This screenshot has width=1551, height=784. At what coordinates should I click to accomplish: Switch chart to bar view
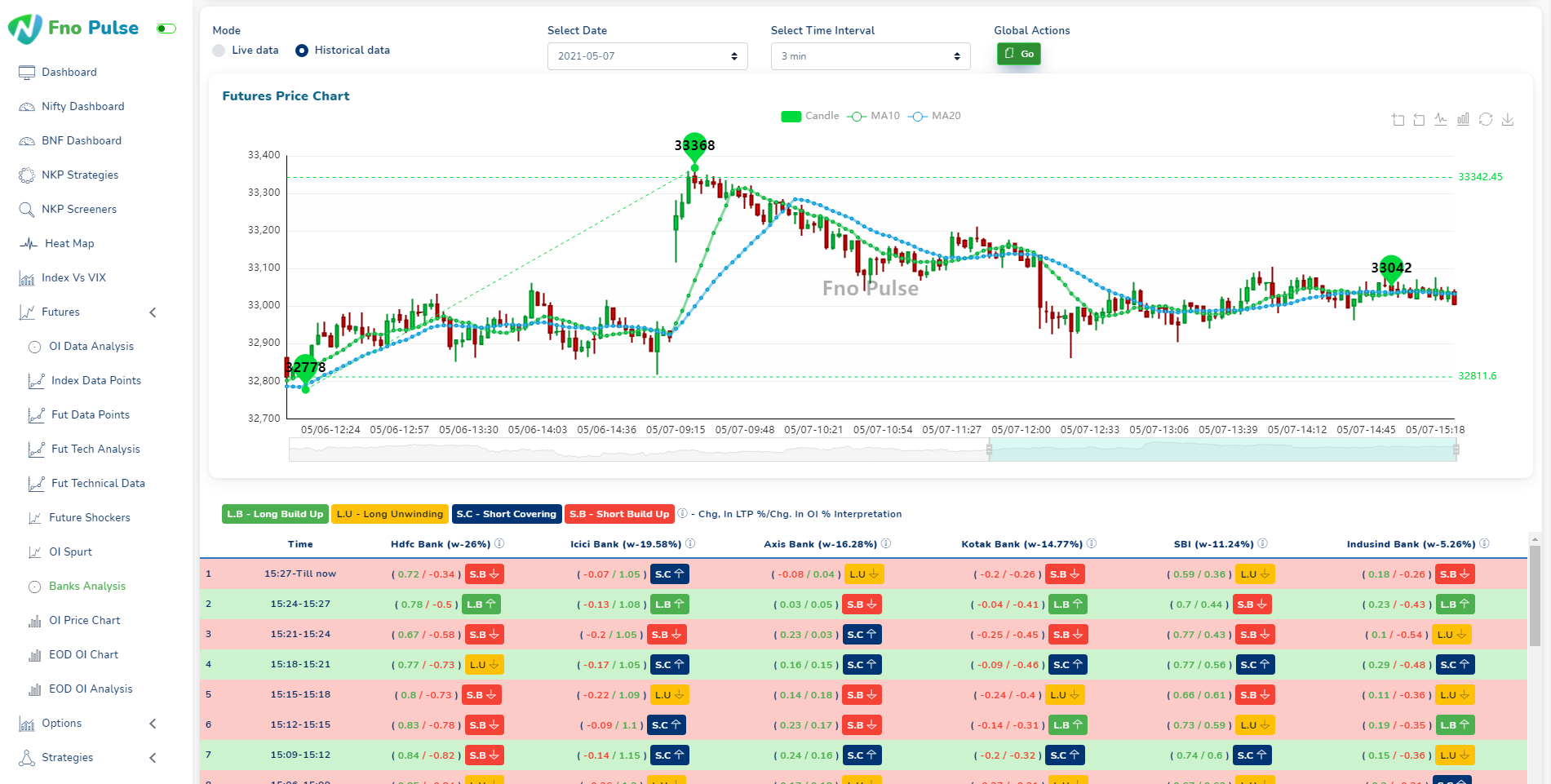click(1464, 119)
